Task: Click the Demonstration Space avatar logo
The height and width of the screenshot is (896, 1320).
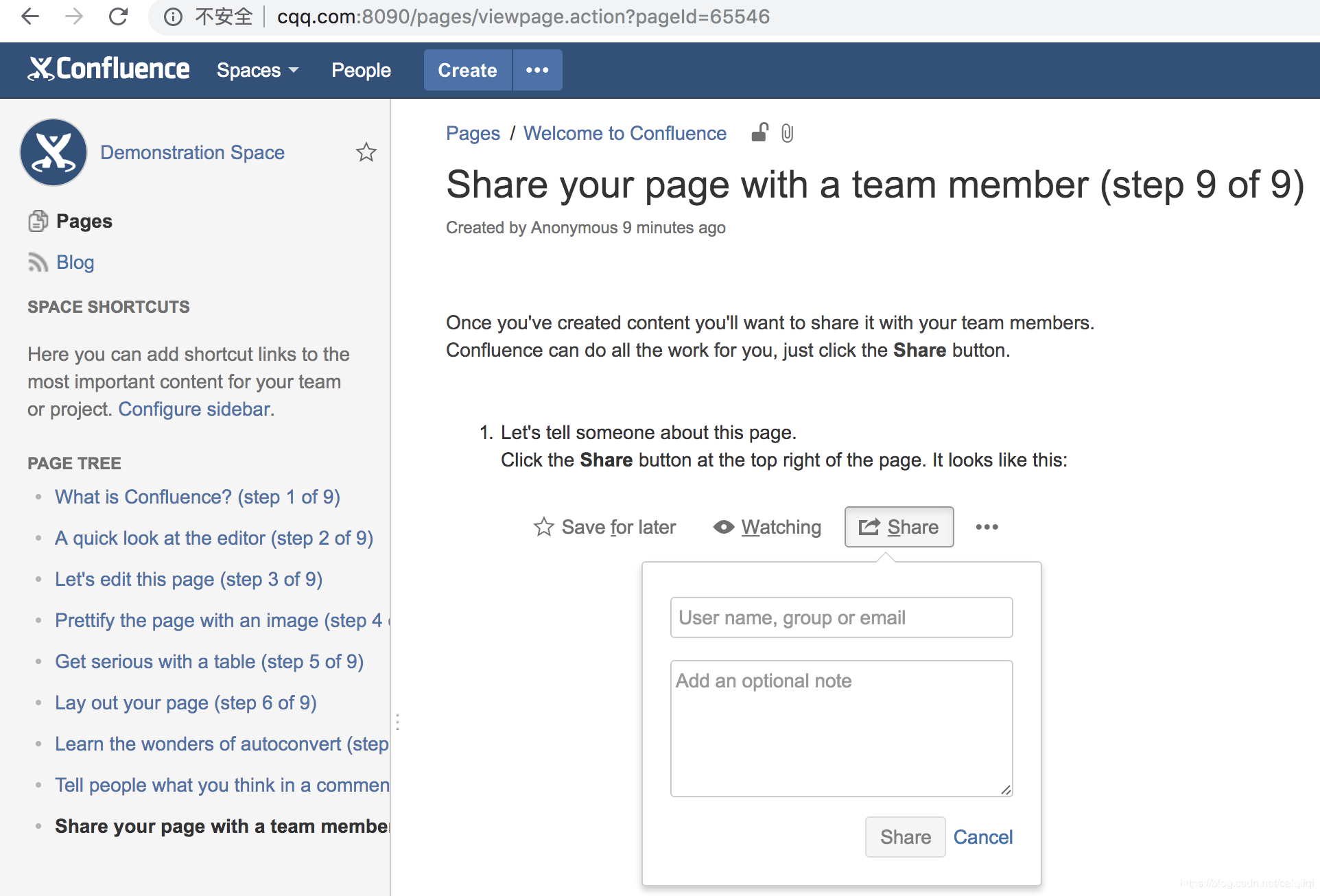Action: coord(54,152)
